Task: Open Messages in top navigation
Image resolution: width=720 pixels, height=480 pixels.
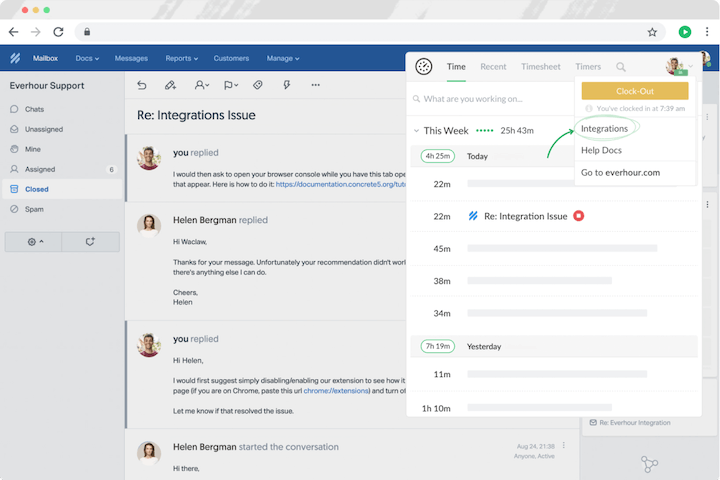Action: (131, 58)
